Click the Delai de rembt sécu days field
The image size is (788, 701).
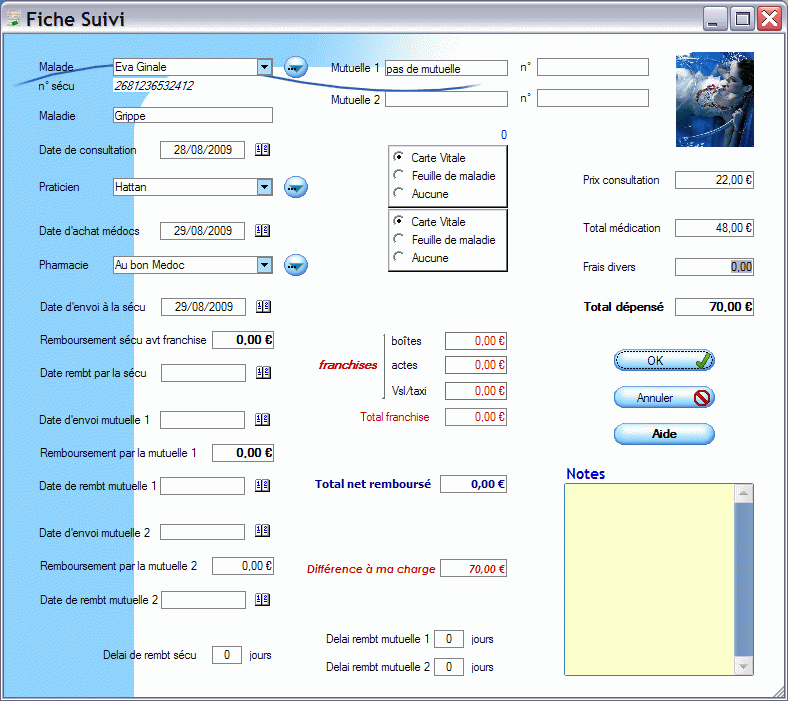click(x=227, y=655)
